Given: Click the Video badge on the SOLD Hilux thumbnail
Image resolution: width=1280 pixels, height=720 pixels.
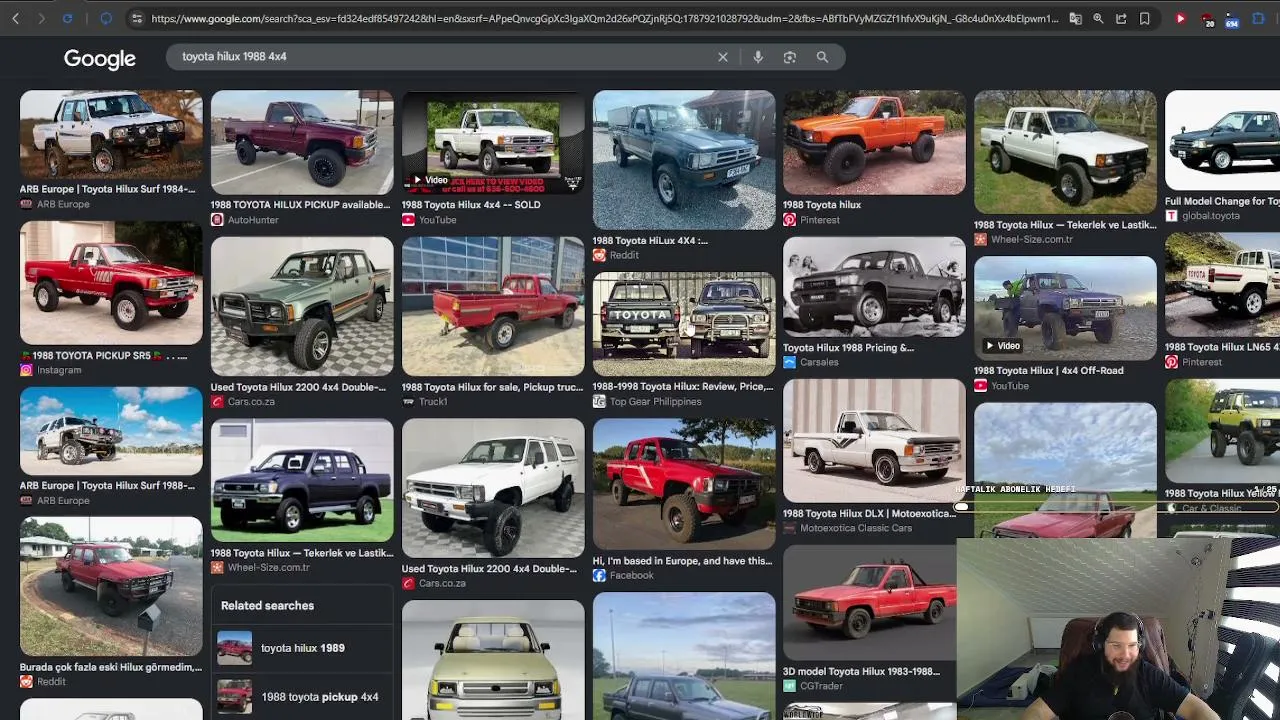Looking at the screenshot, I should pyautogui.click(x=430, y=180).
